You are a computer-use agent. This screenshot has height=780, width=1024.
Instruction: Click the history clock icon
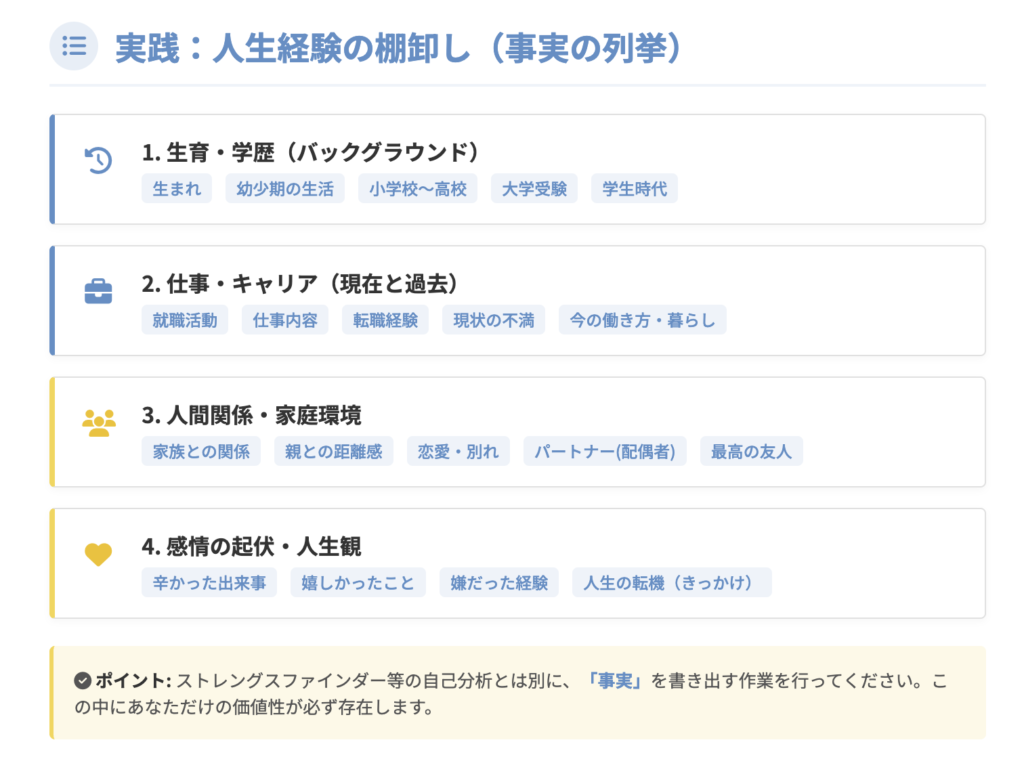(98, 160)
